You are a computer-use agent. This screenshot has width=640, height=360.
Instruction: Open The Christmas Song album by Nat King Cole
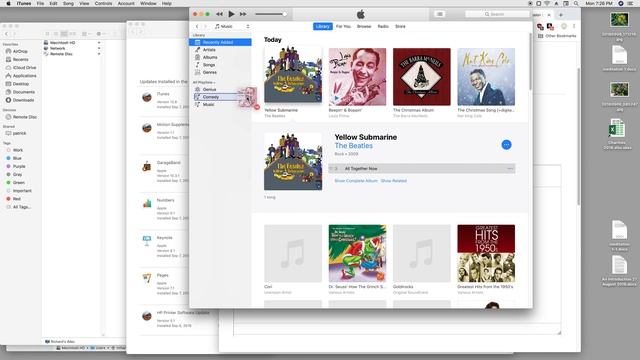[486, 77]
